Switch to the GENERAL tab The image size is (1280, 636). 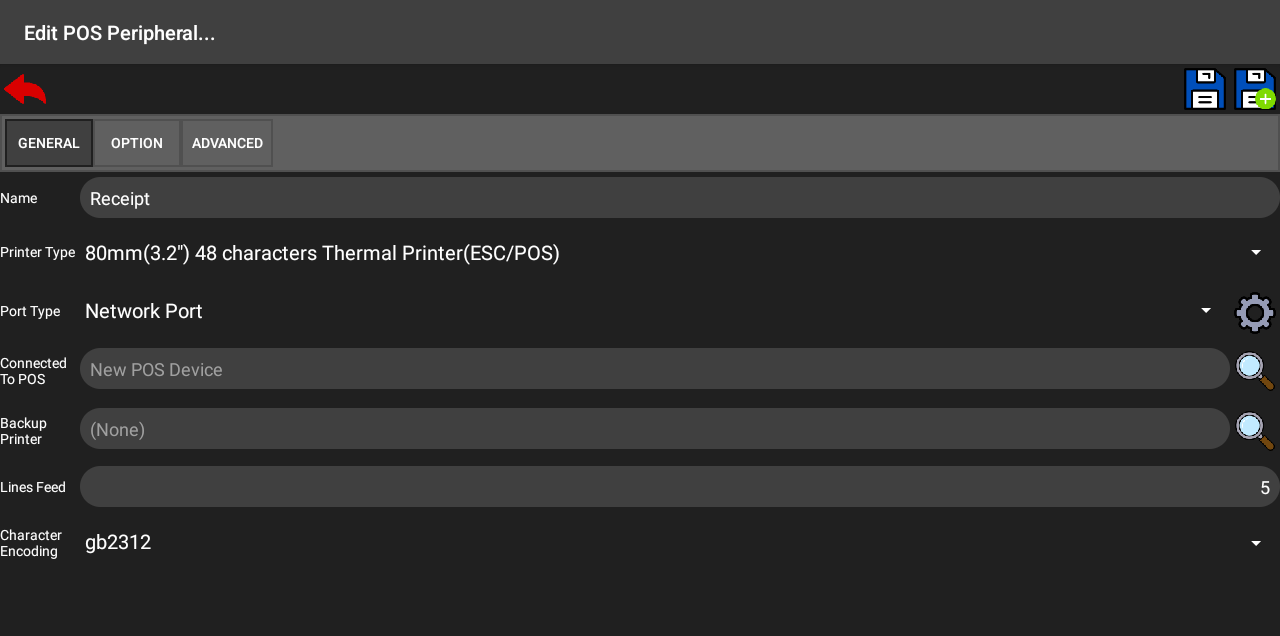coord(49,143)
